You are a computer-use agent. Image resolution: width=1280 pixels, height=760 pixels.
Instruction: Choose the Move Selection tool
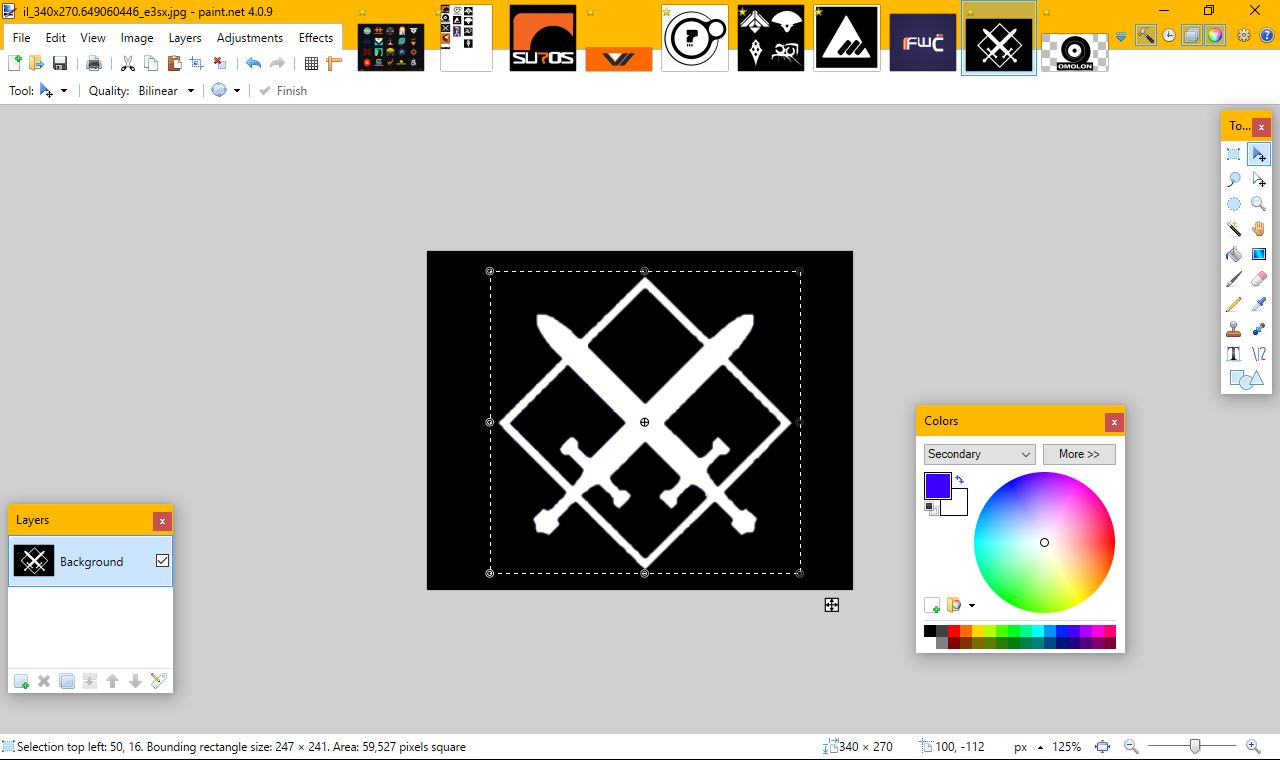[1259, 179]
